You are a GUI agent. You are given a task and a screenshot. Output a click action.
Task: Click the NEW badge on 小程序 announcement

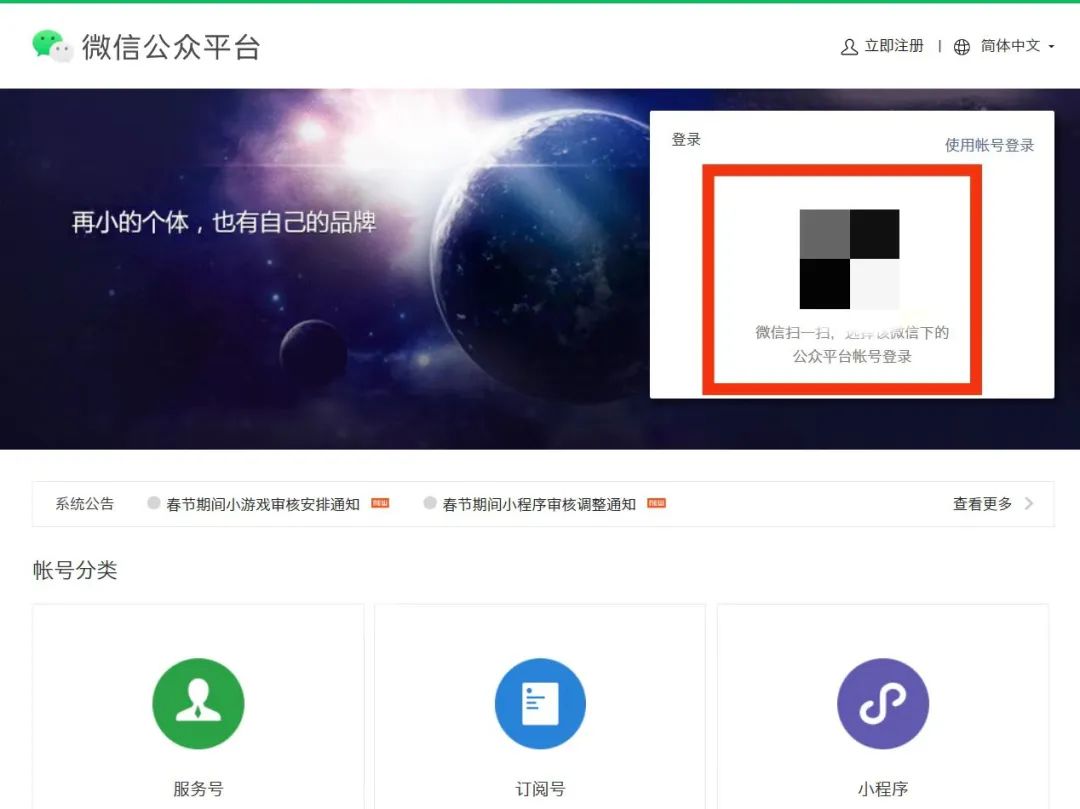(x=655, y=504)
